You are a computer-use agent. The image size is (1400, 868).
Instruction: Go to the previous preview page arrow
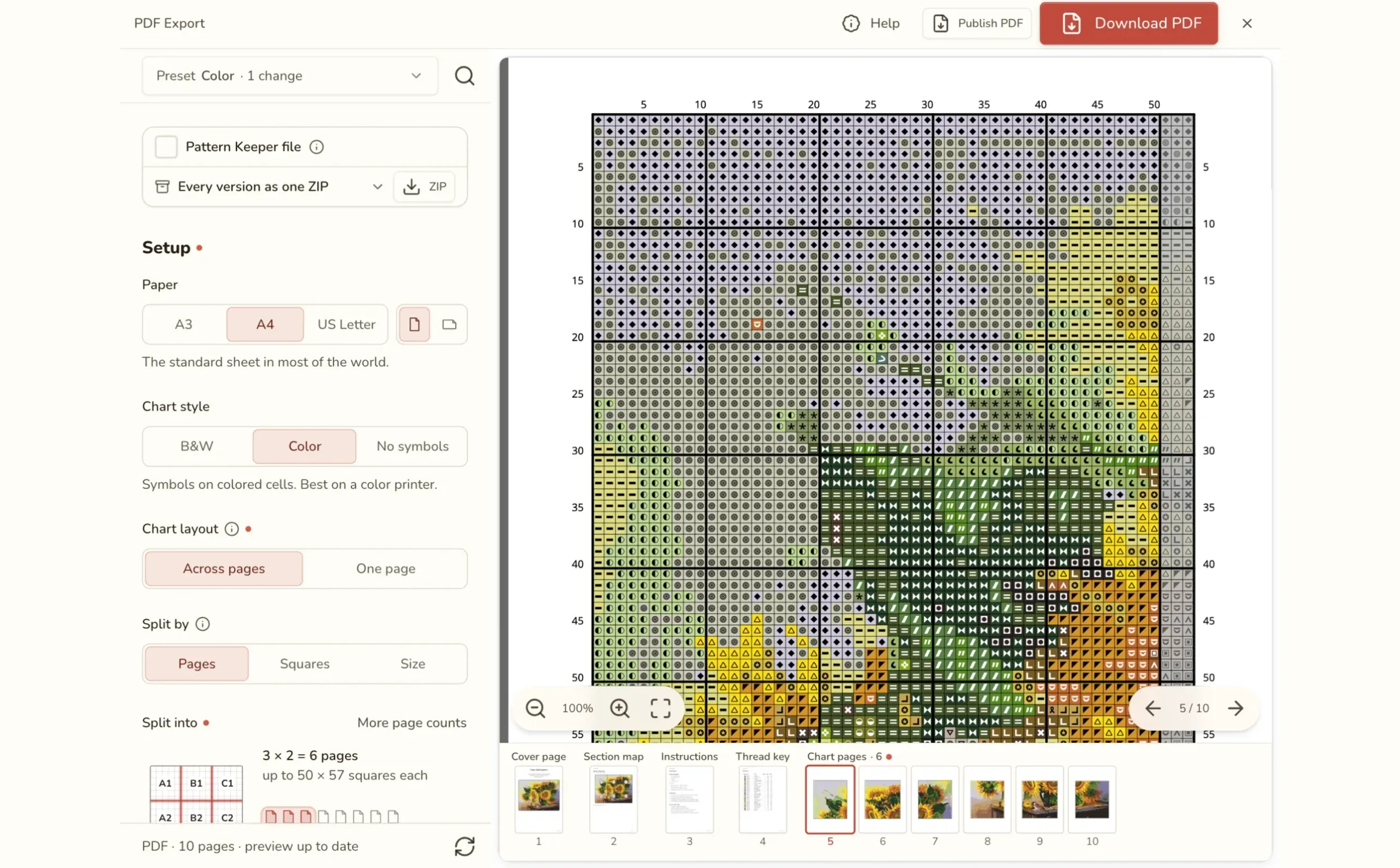click(x=1153, y=708)
